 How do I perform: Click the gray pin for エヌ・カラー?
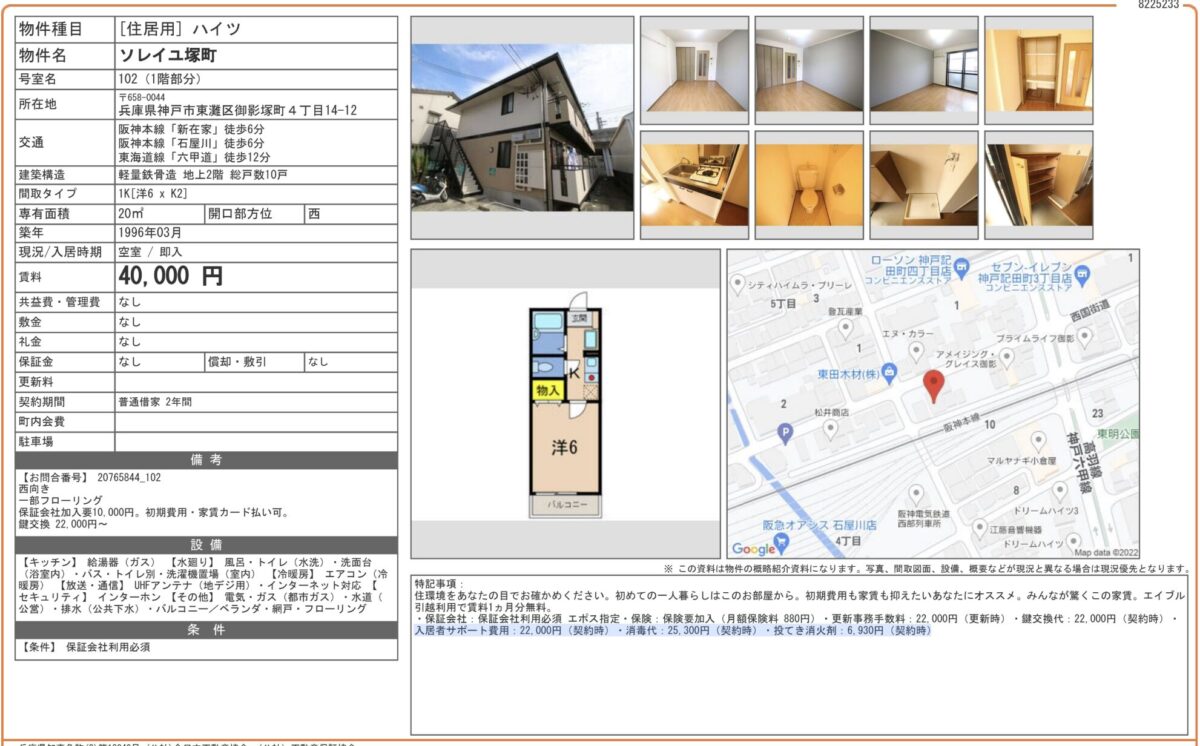point(916,349)
